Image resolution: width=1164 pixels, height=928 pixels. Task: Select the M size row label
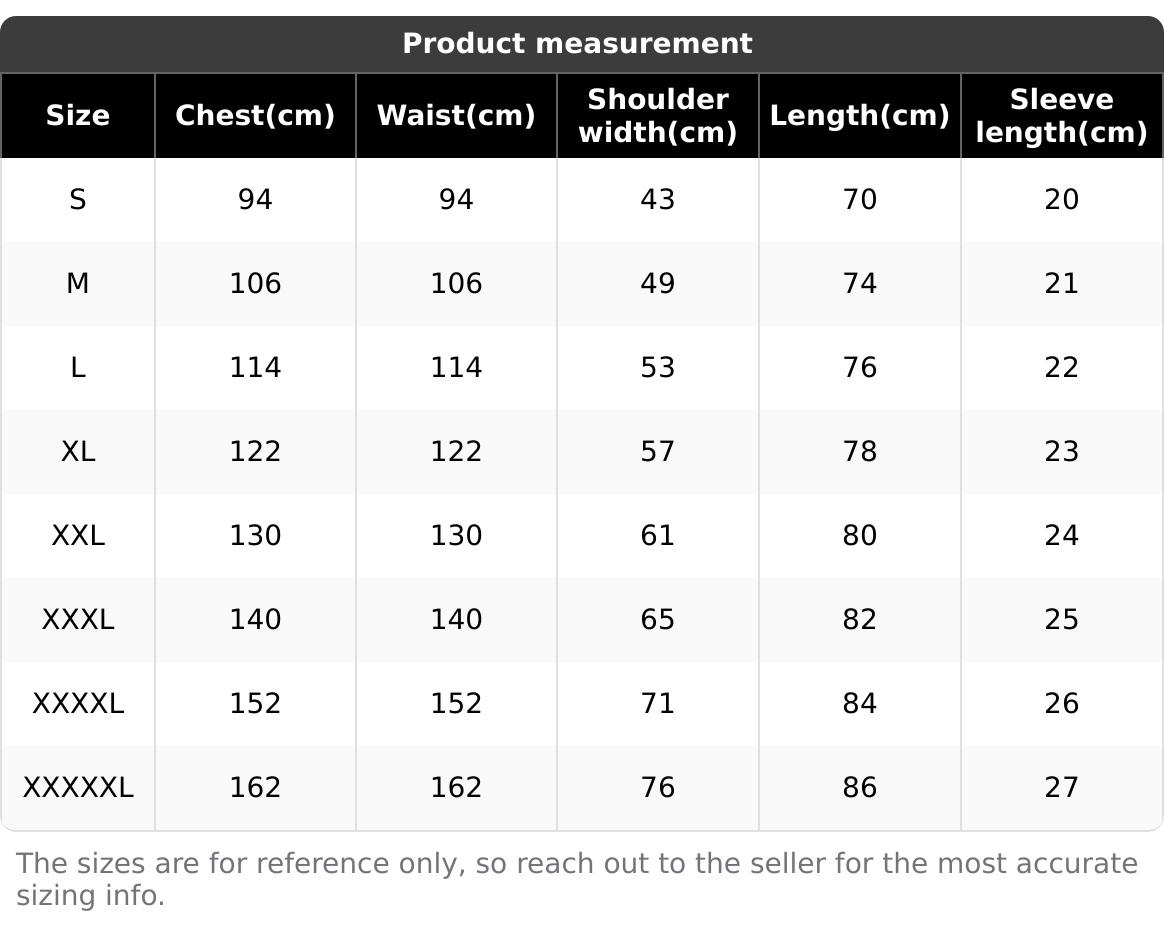click(78, 284)
